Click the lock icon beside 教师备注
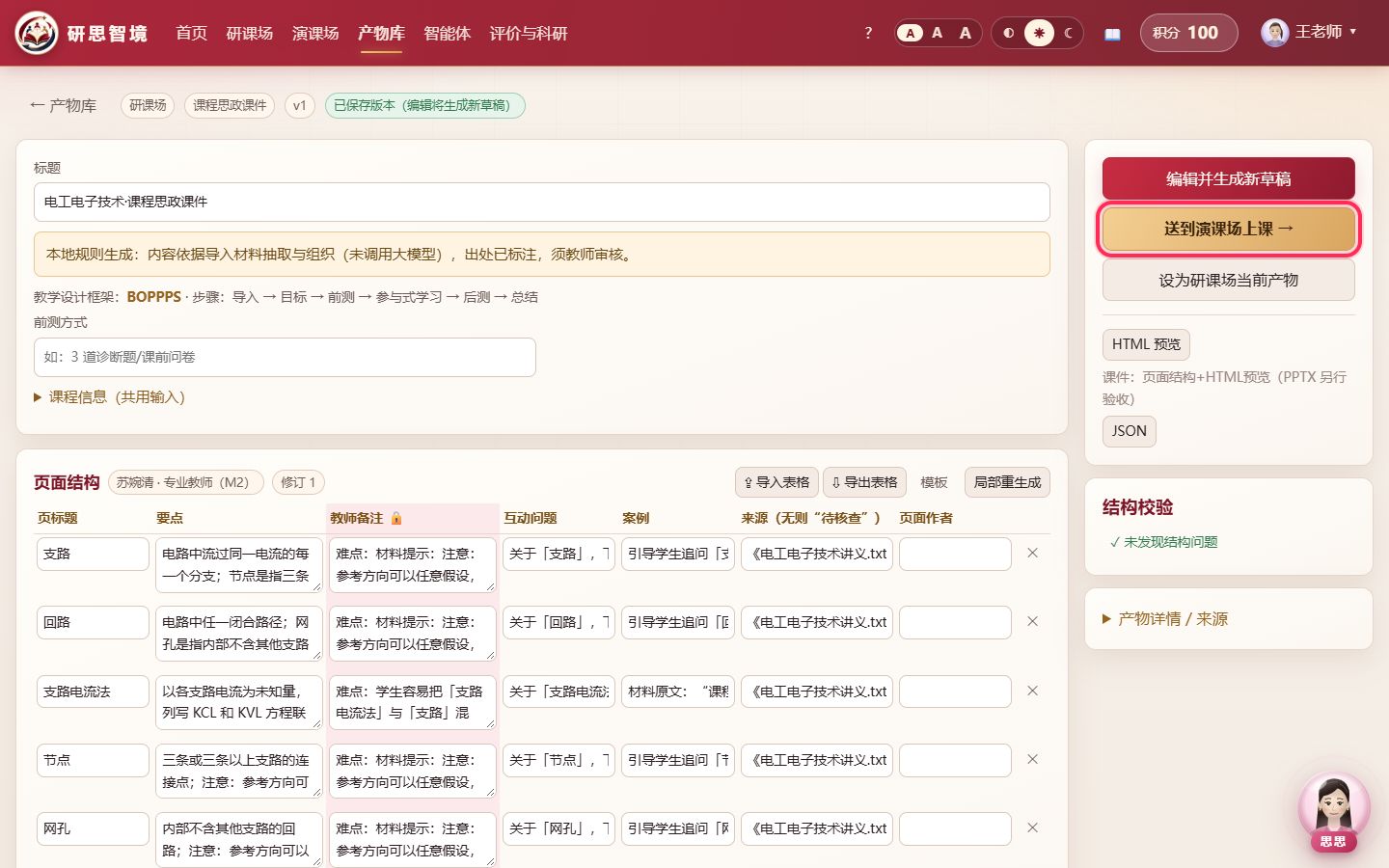Viewport: 1389px width, 868px height. click(396, 518)
